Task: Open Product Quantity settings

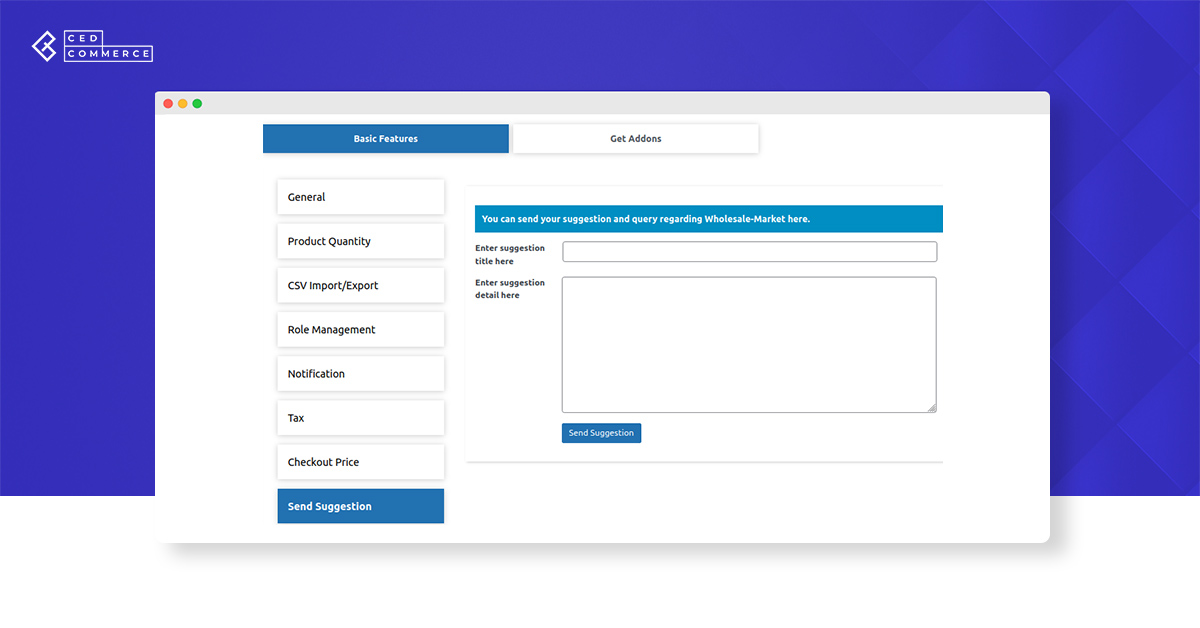Action: 361,241
